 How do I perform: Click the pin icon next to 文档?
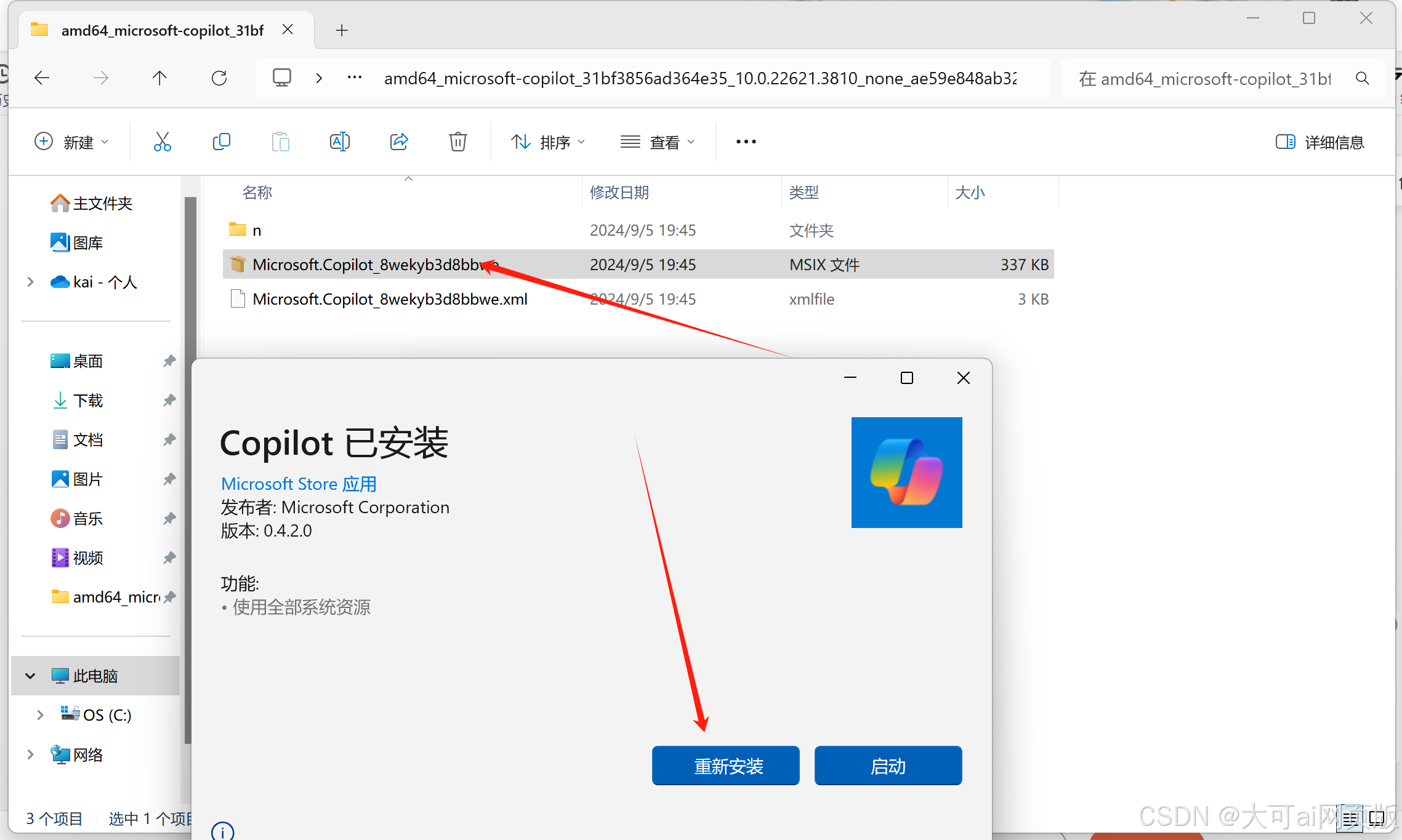[x=169, y=440]
